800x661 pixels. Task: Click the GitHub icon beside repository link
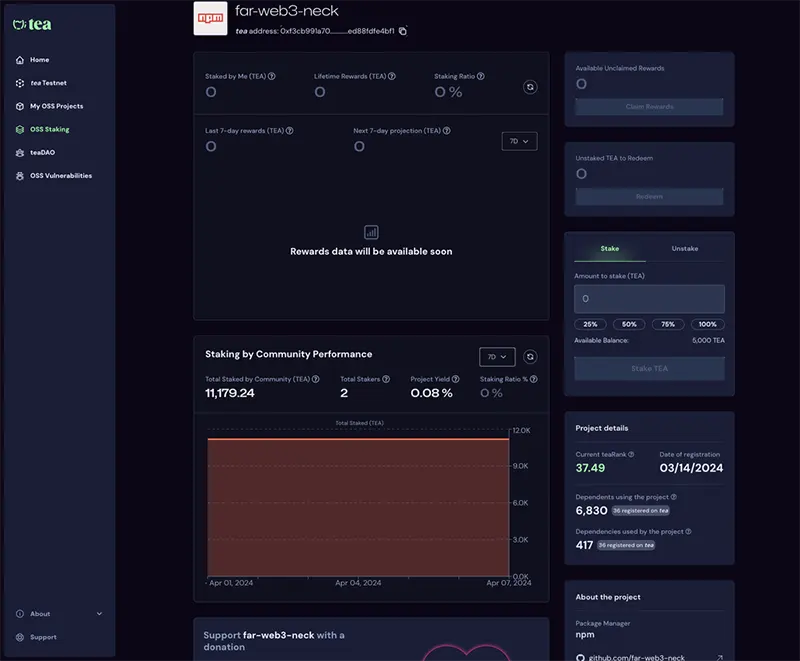(x=580, y=658)
